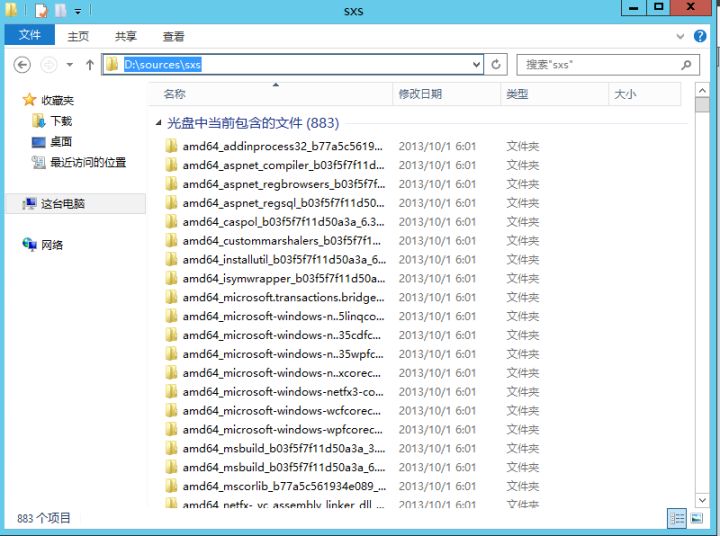
Task: Switch to the 查看 ribbon tab
Action: (174, 36)
